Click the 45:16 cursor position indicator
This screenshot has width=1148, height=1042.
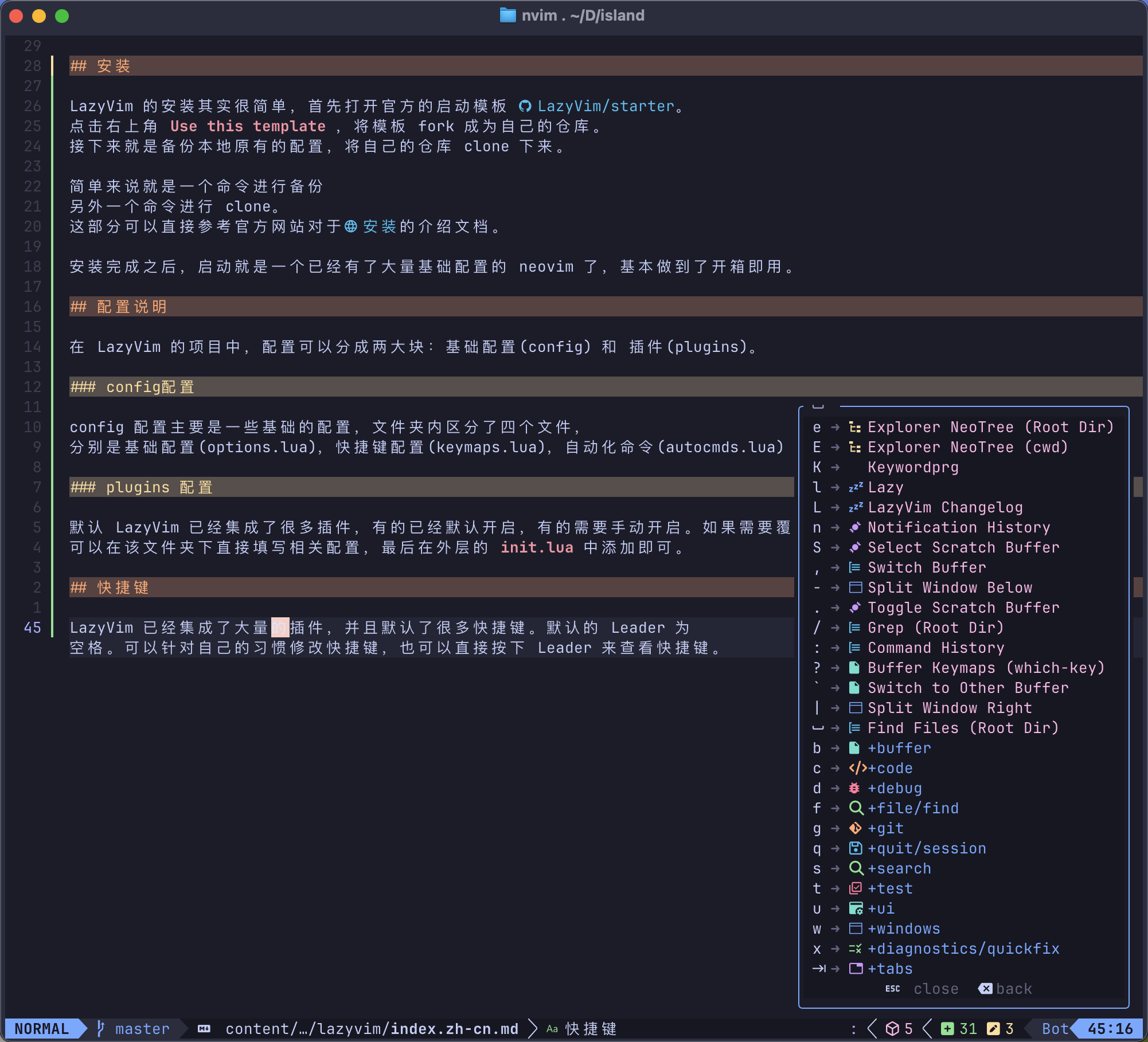coord(1110,1029)
